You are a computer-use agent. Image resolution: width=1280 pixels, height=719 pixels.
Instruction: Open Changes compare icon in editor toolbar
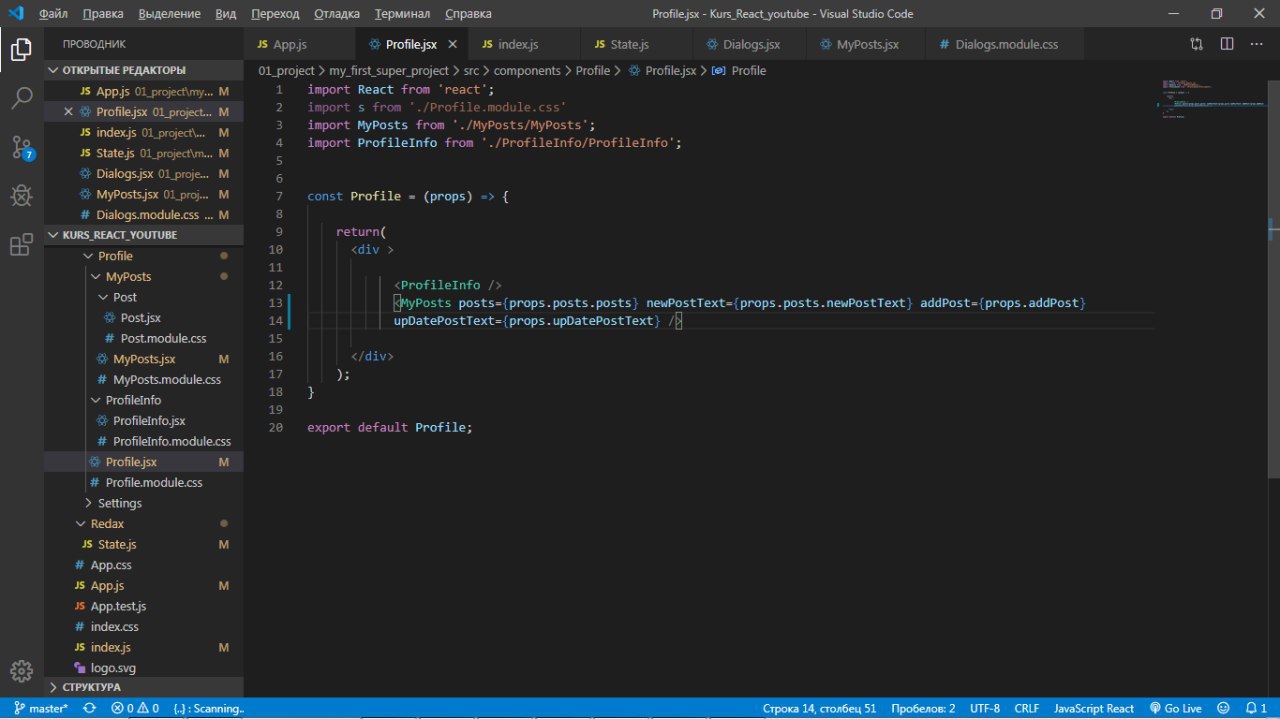tap(1197, 44)
